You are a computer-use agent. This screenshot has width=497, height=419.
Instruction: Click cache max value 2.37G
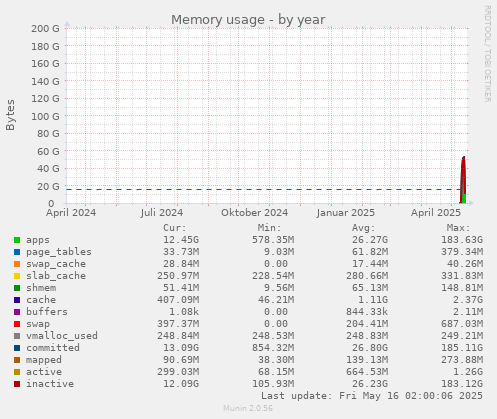468,300
